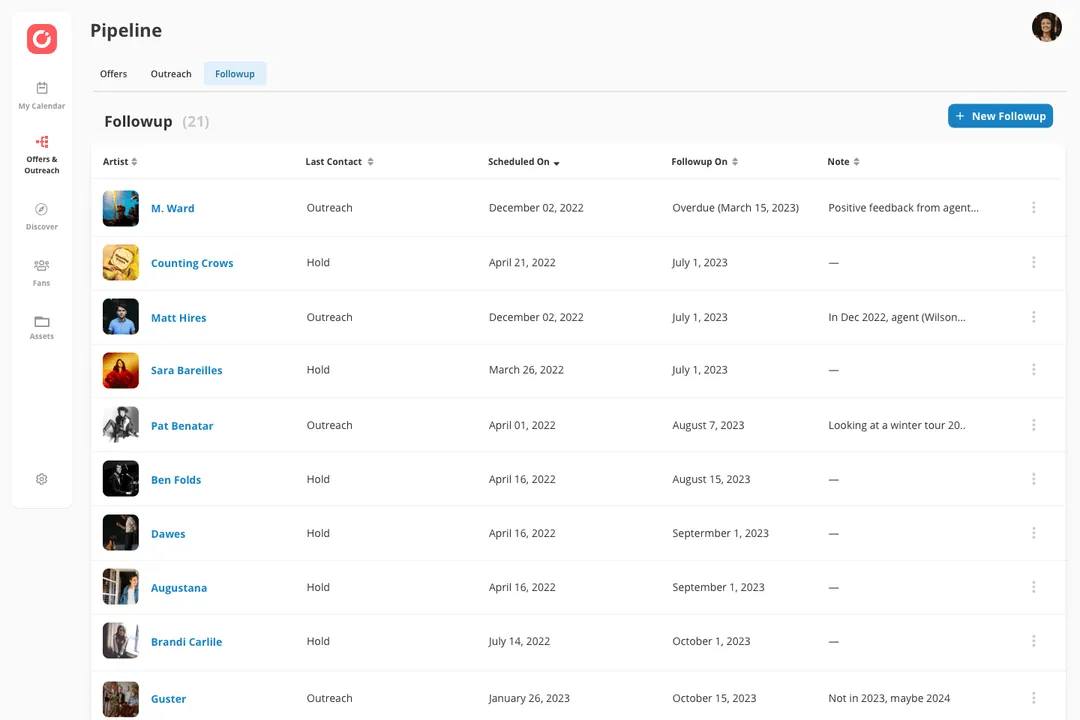Click Brandi Carlile's artist thumbnail
The width and height of the screenshot is (1080, 720).
[x=121, y=641]
